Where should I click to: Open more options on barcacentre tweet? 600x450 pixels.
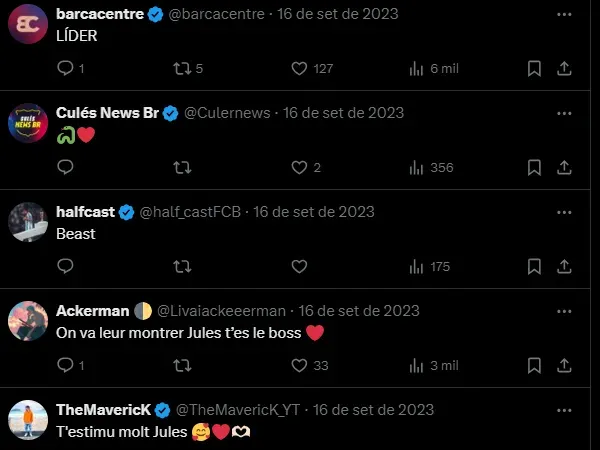564,14
